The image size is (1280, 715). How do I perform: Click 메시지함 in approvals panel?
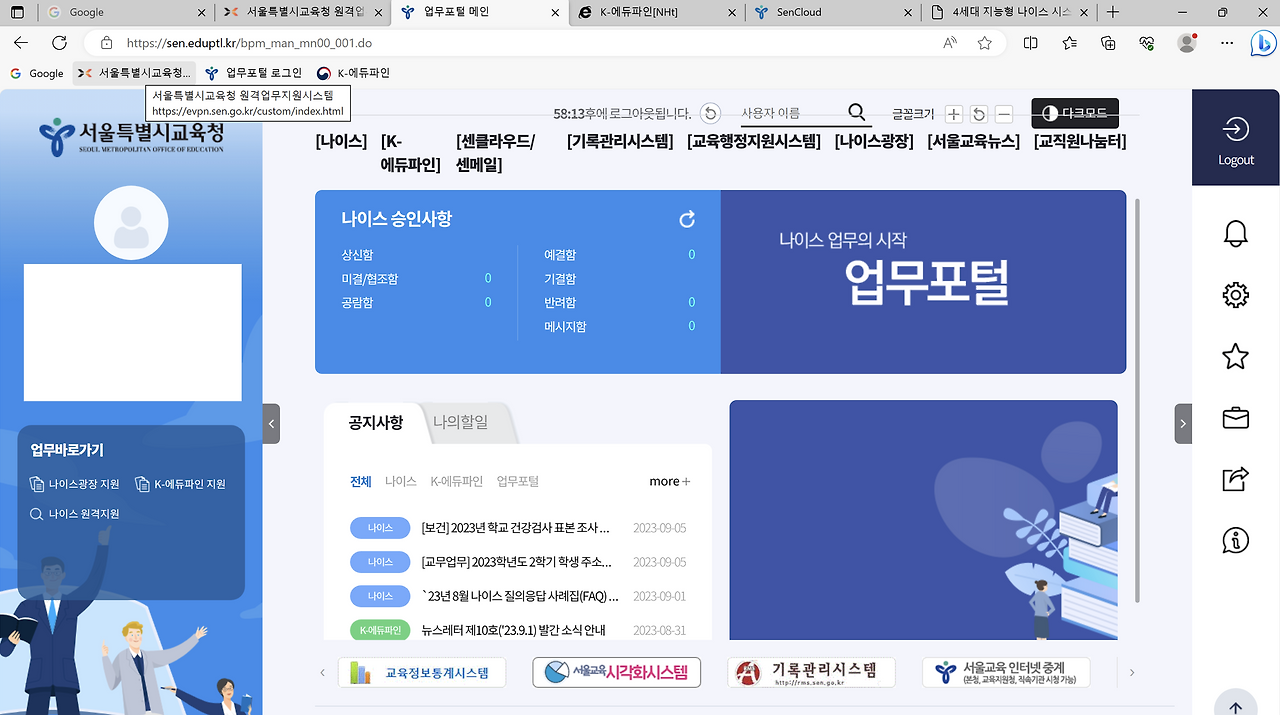point(565,326)
